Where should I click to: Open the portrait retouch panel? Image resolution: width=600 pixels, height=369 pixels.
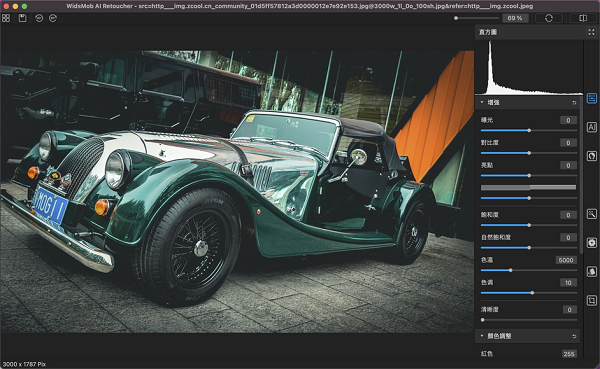592,156
